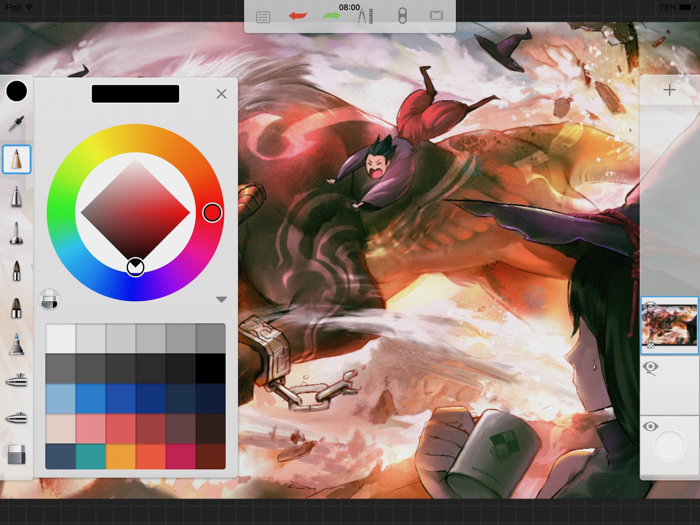Screen dimensions: 700x525
Task: Select the airbrush just above the eraser
Action: tap(16, 418)
